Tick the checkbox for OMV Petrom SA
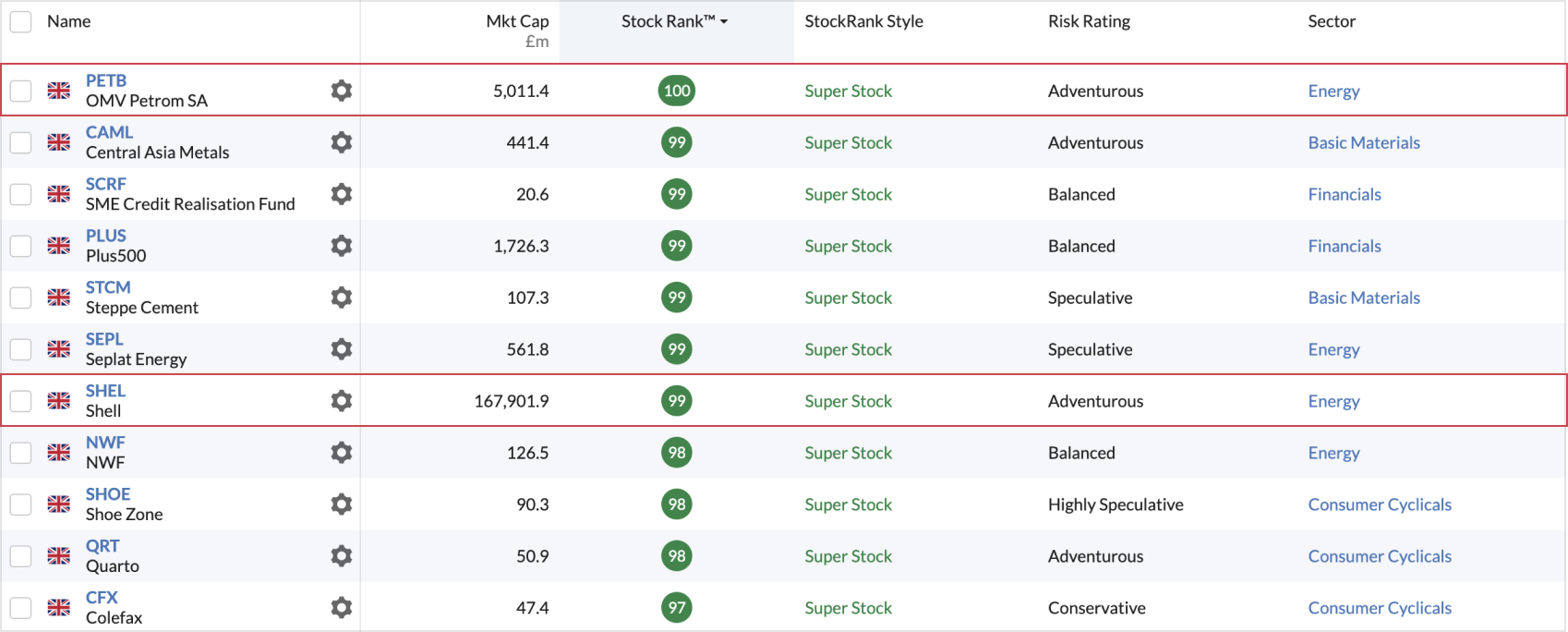Screen dimensions: 1568x632 tap(20, 91)
